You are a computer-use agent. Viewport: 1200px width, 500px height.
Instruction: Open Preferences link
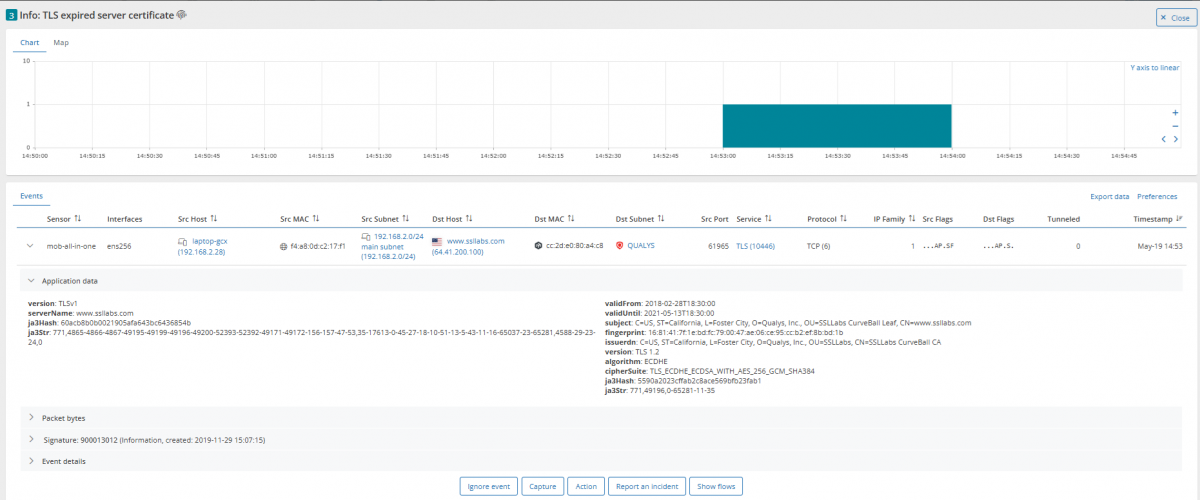point(1157,197)
